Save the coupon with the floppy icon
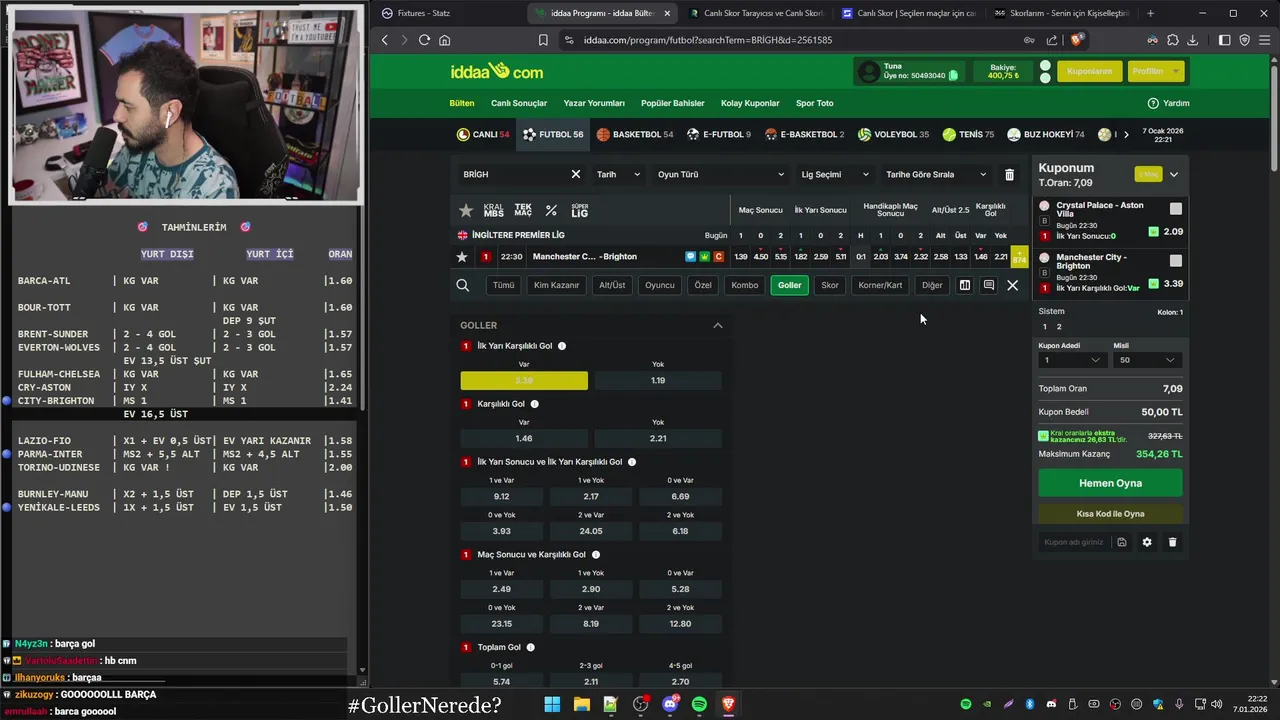This screenshot has height=720, width=1280. 1122,542
